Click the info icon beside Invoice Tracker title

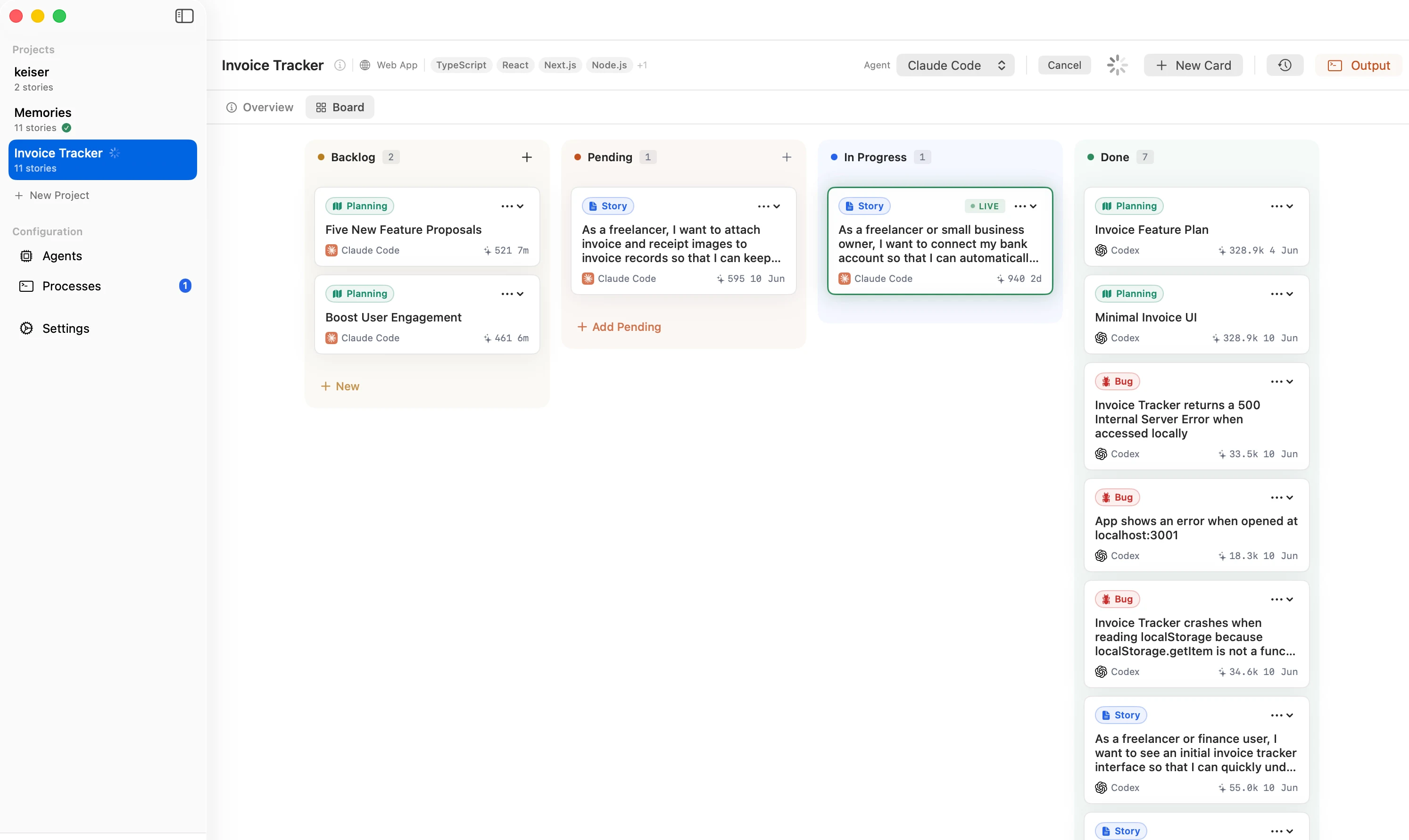tap(340, 65)
